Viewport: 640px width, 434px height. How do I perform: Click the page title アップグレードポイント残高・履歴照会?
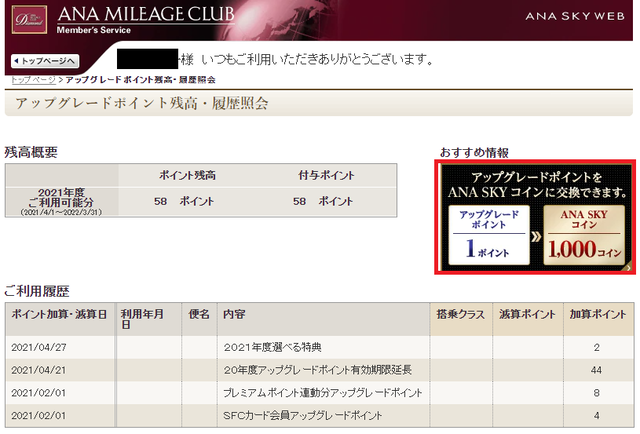click(142, 103)
